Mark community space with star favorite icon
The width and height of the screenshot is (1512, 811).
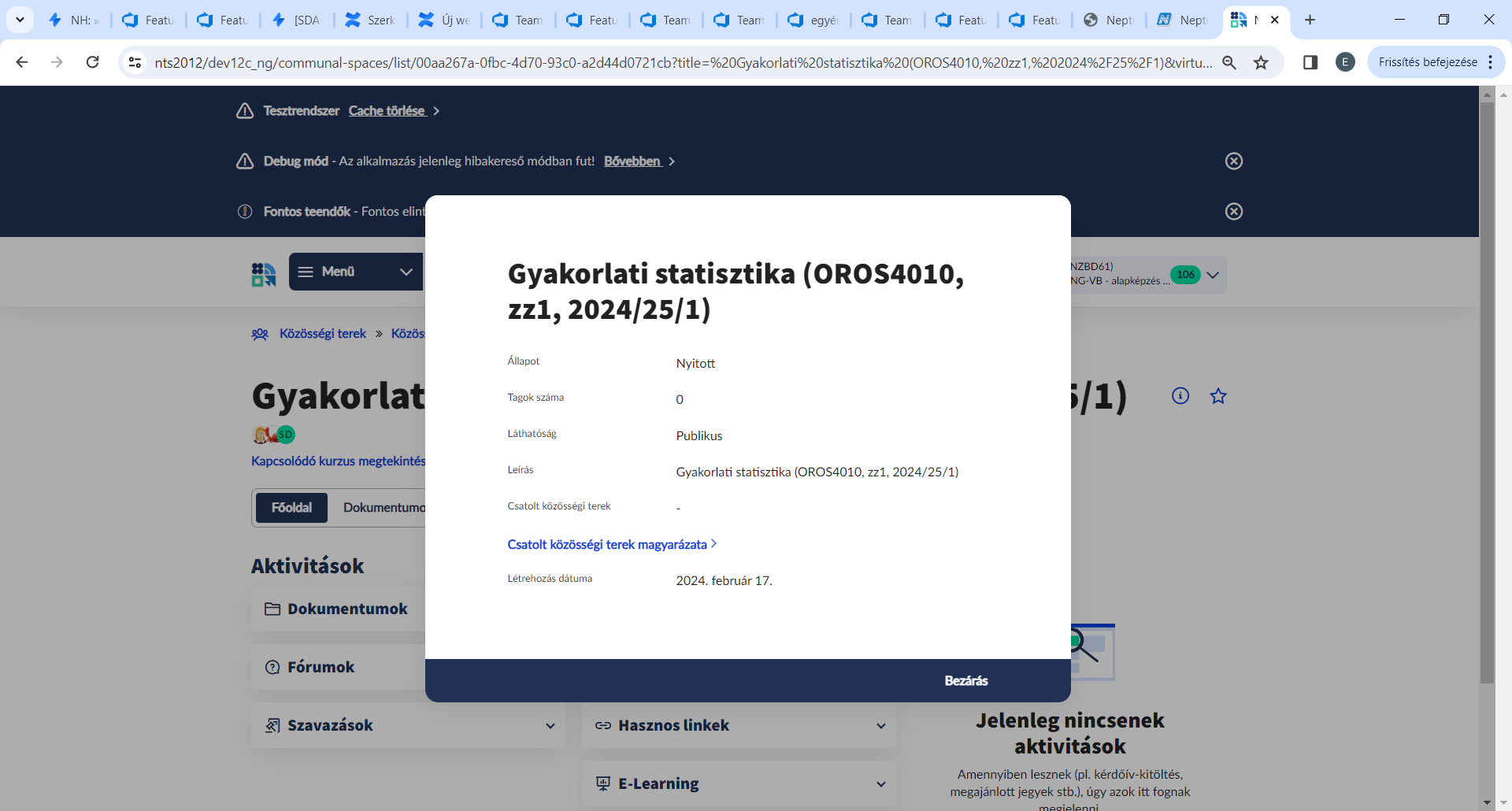click(1218, 396)
